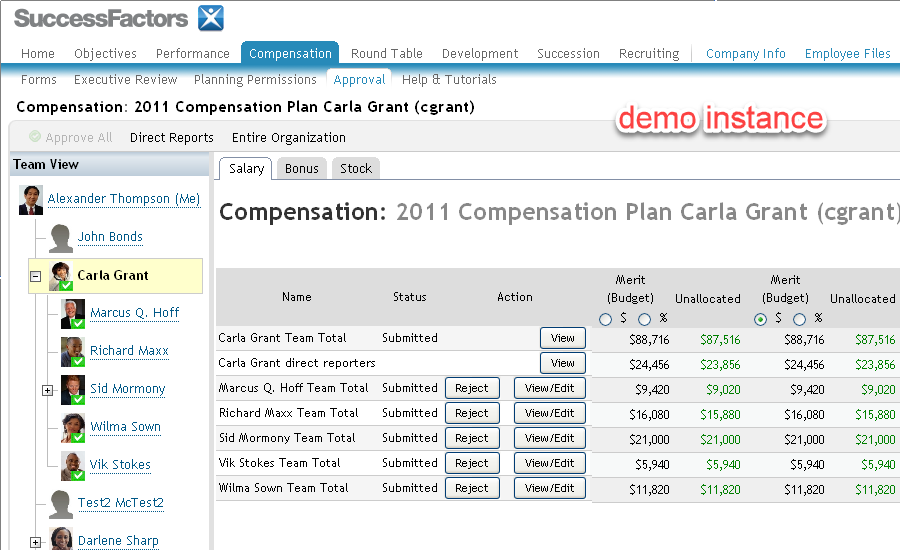Reject Vik Stokes Team Total
This screenshot has width=900, height=550.
point(472,463)
